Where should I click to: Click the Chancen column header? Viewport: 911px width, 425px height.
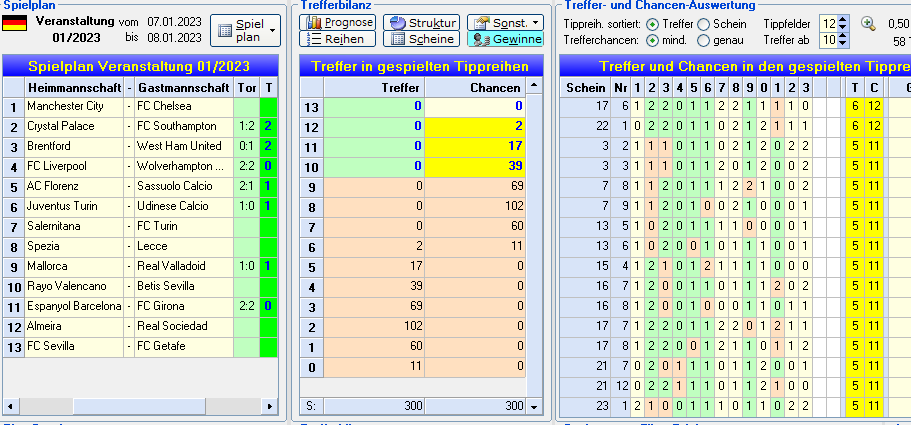475,88
